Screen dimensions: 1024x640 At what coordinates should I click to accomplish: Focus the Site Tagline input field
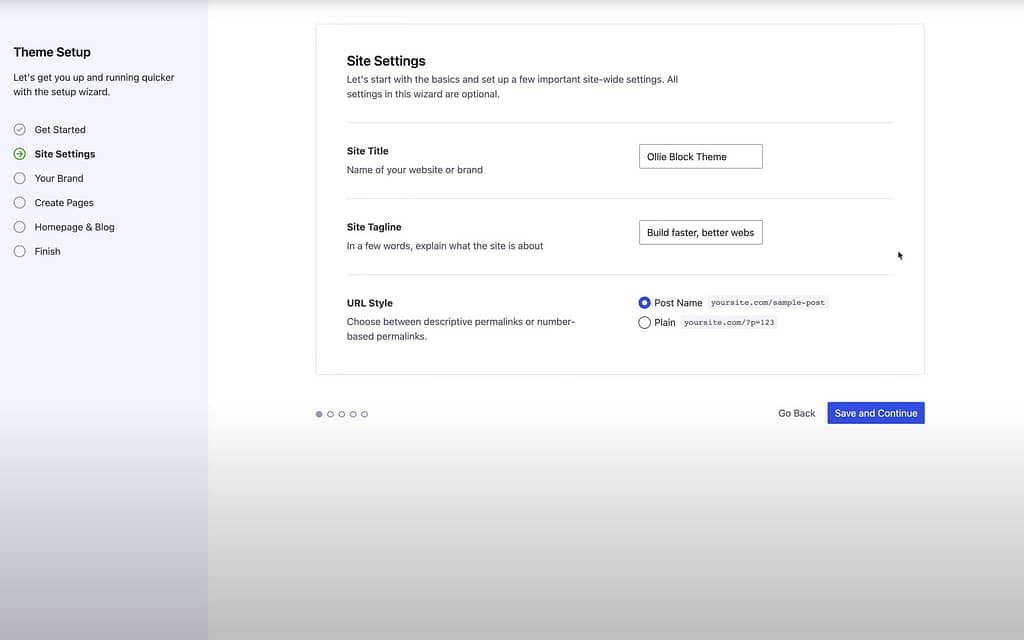pyautogui.click(x=701, y=232)
